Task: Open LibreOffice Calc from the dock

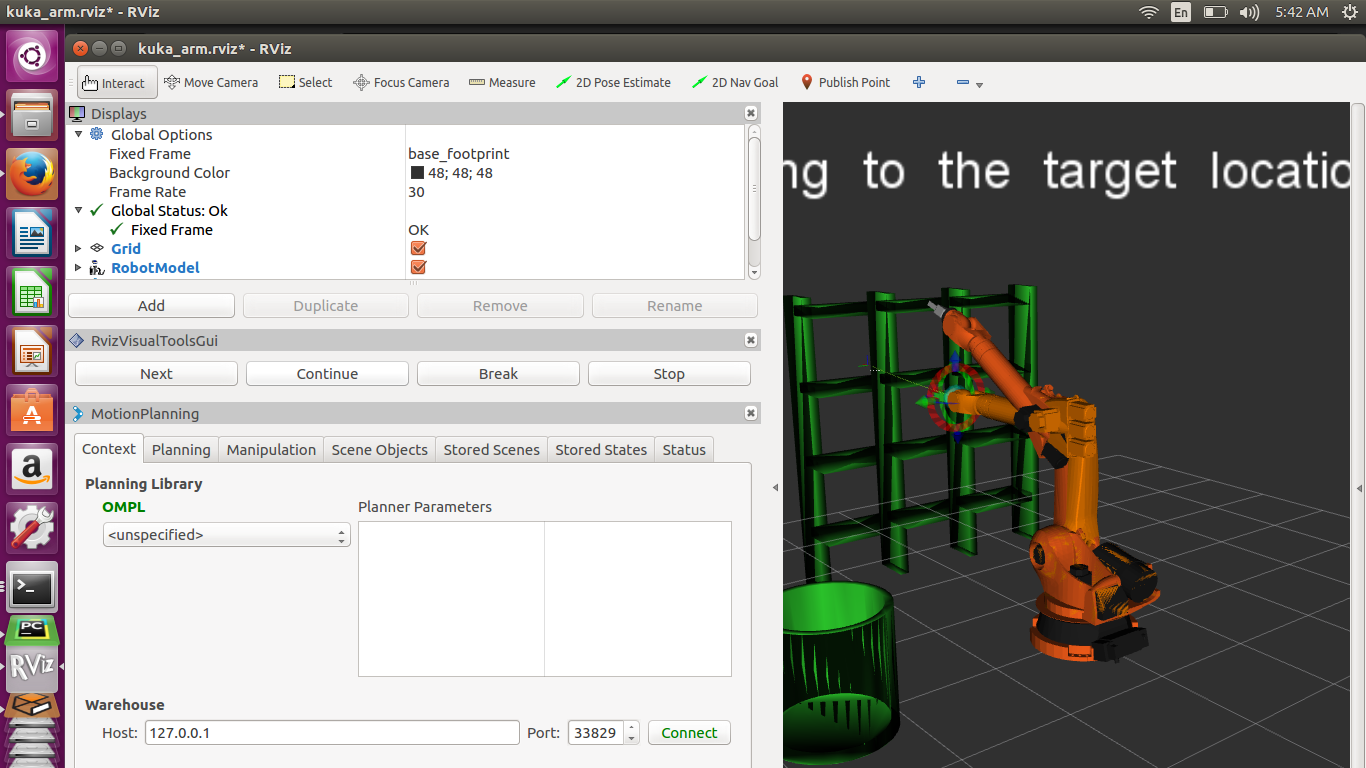Action: [x=33, y=292]
